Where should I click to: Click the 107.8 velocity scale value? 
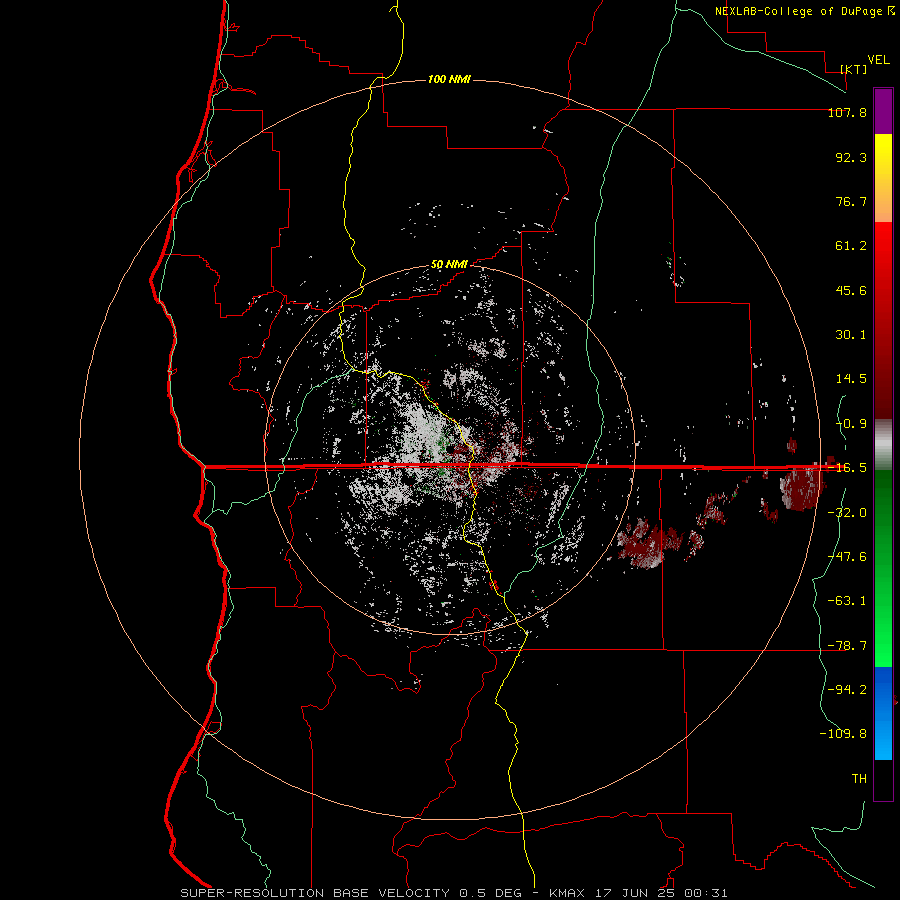click(x=847, y=112)
